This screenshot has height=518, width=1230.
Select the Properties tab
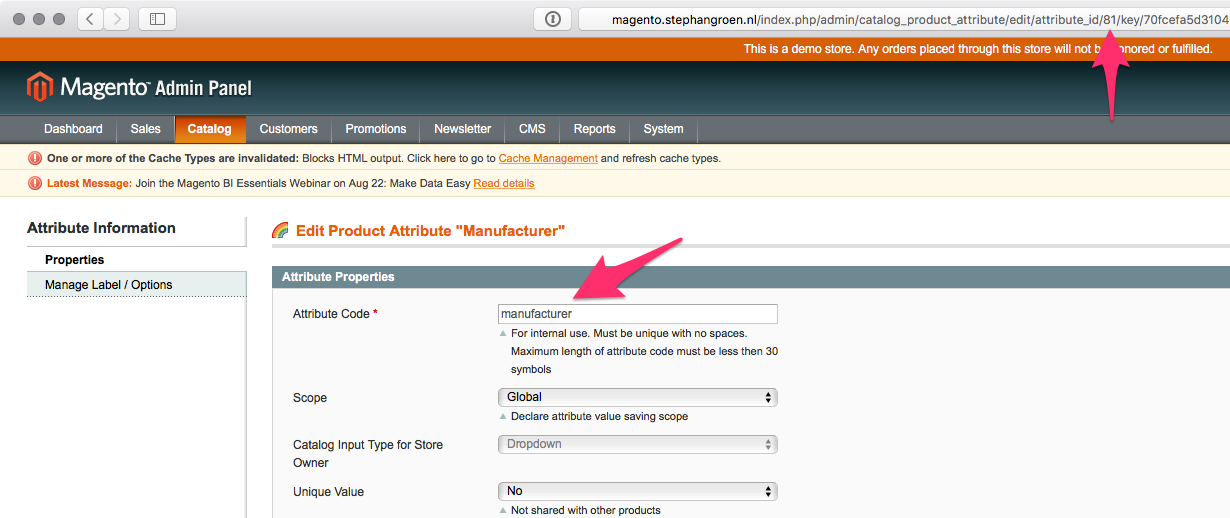[136, 260]
